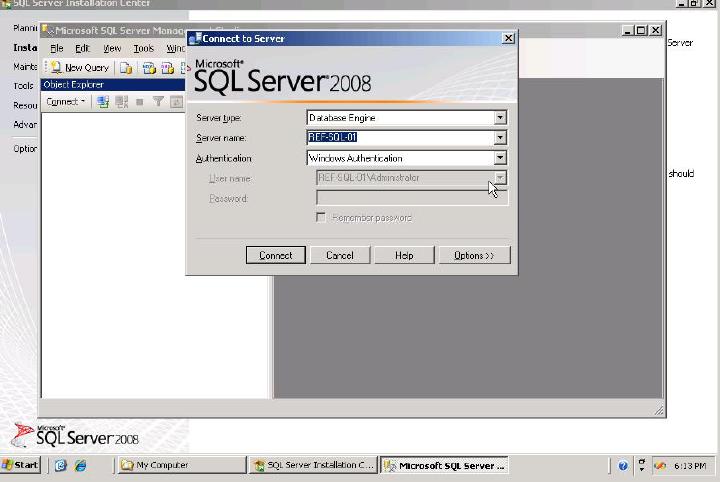Click the Show Desktop quick launch icon
The image size is (720, 482).
coord(60,465)
